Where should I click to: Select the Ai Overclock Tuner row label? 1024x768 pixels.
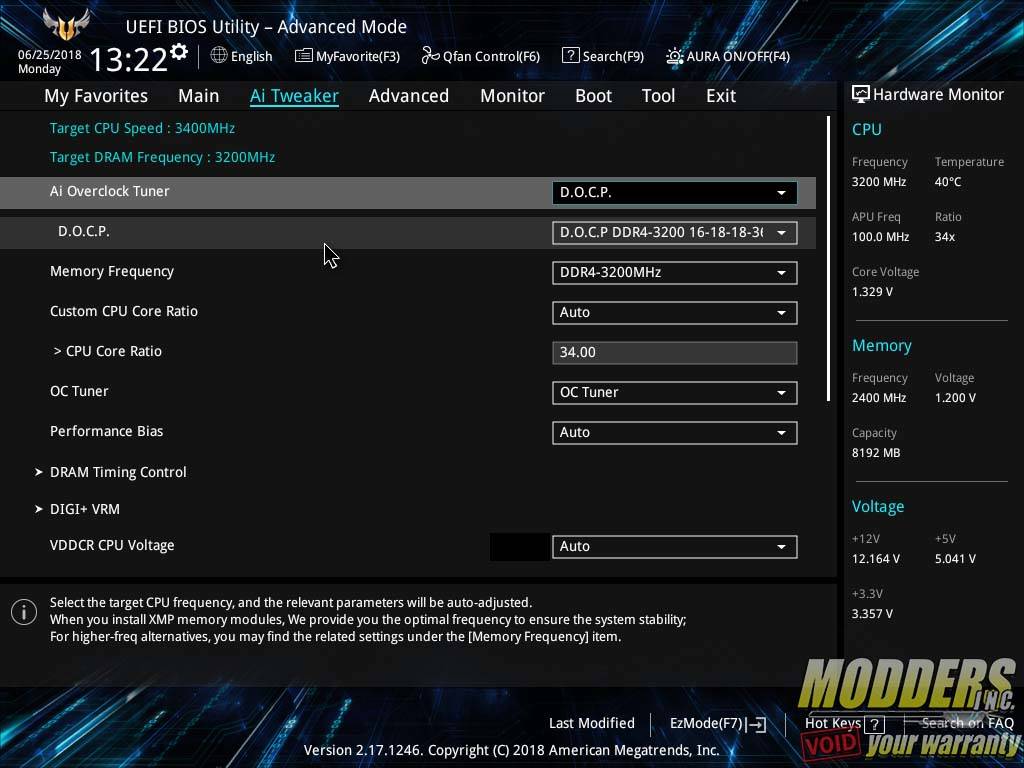[110, 191]
